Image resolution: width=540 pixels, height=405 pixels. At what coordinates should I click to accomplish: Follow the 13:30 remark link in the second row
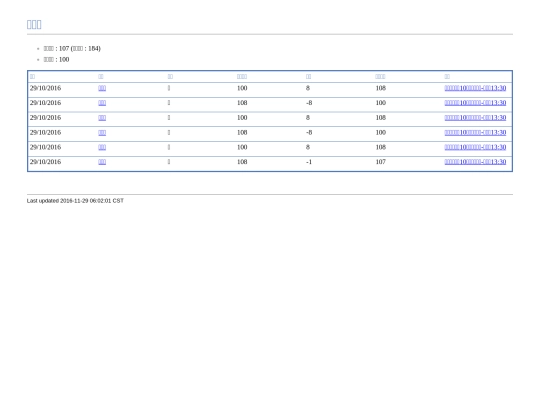pyautogui.click(x=475, y=103)
